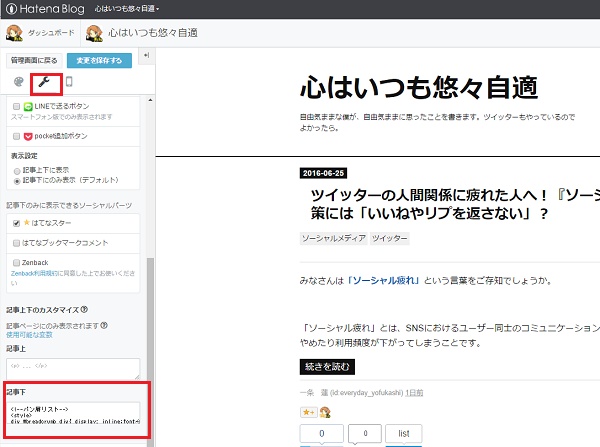600x447 pixels.
Task: Open the design palette tab
Action: click(x=18, y=82)
